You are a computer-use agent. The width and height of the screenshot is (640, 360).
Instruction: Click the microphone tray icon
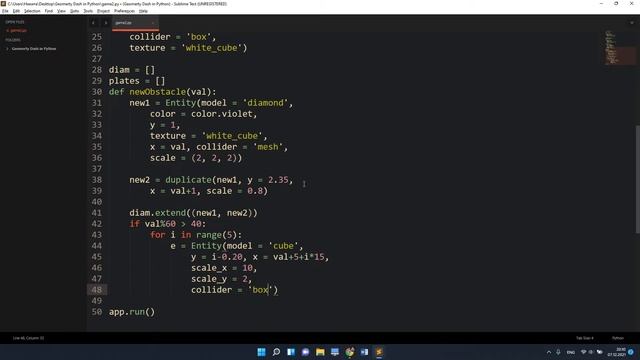pos(558,352)
